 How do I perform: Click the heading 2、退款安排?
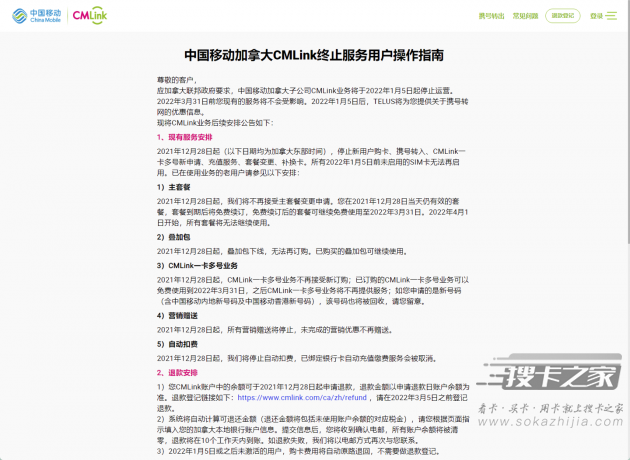tap(177, 372)
